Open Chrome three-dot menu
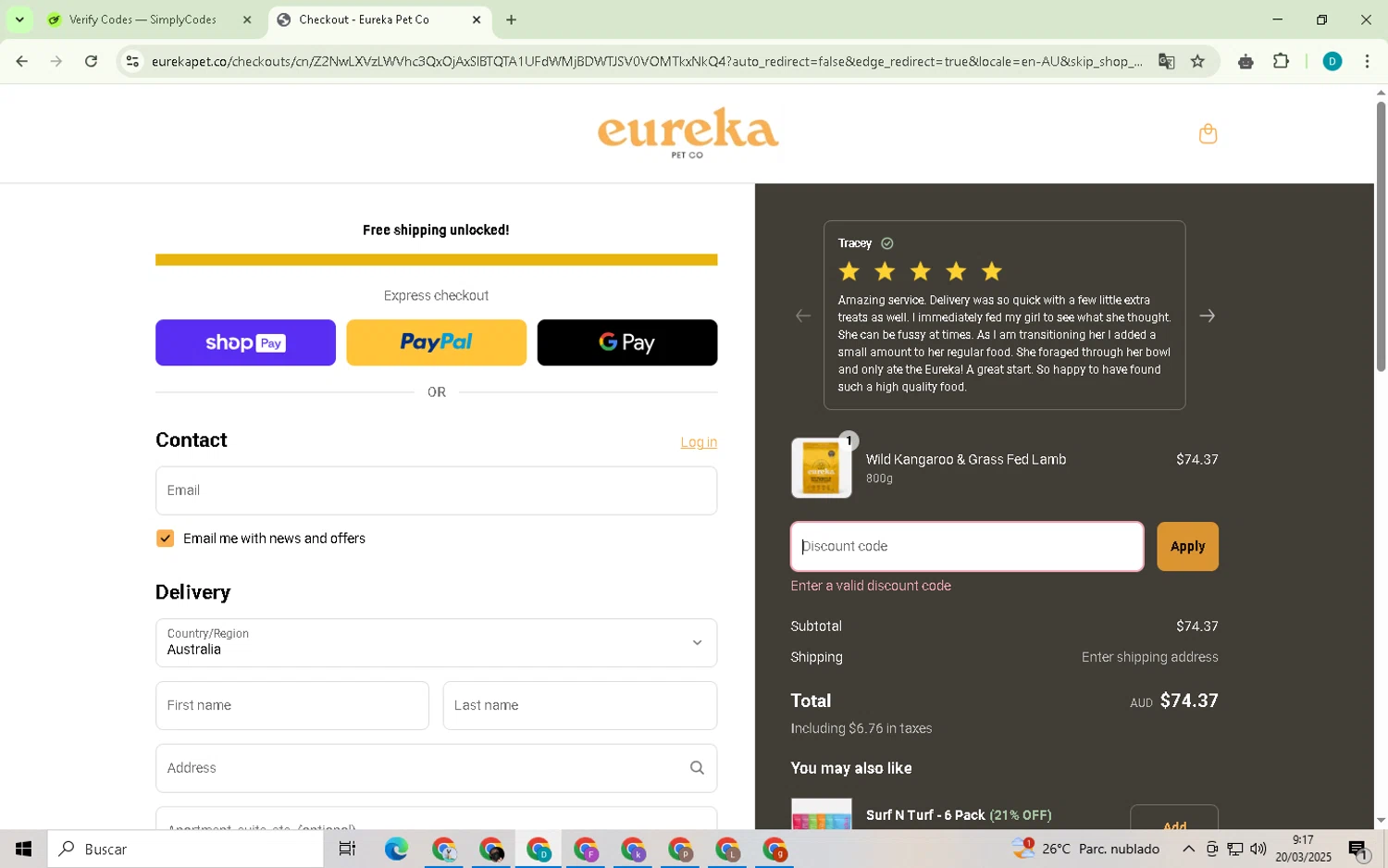 [x=1367, y=61]
